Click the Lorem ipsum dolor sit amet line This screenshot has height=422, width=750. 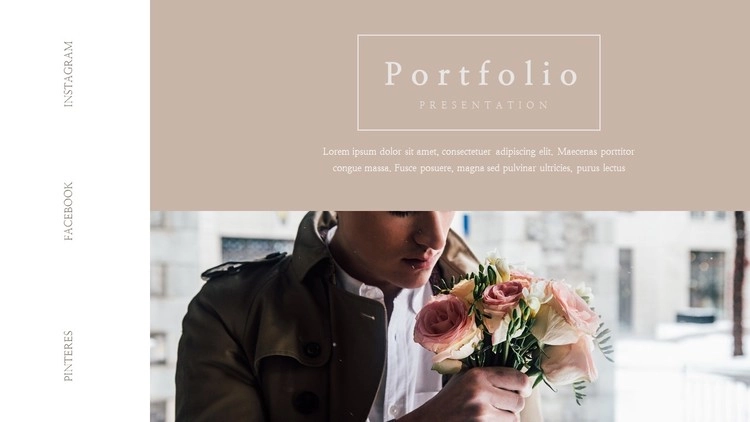pyautogui.click(x=478, y=152)
